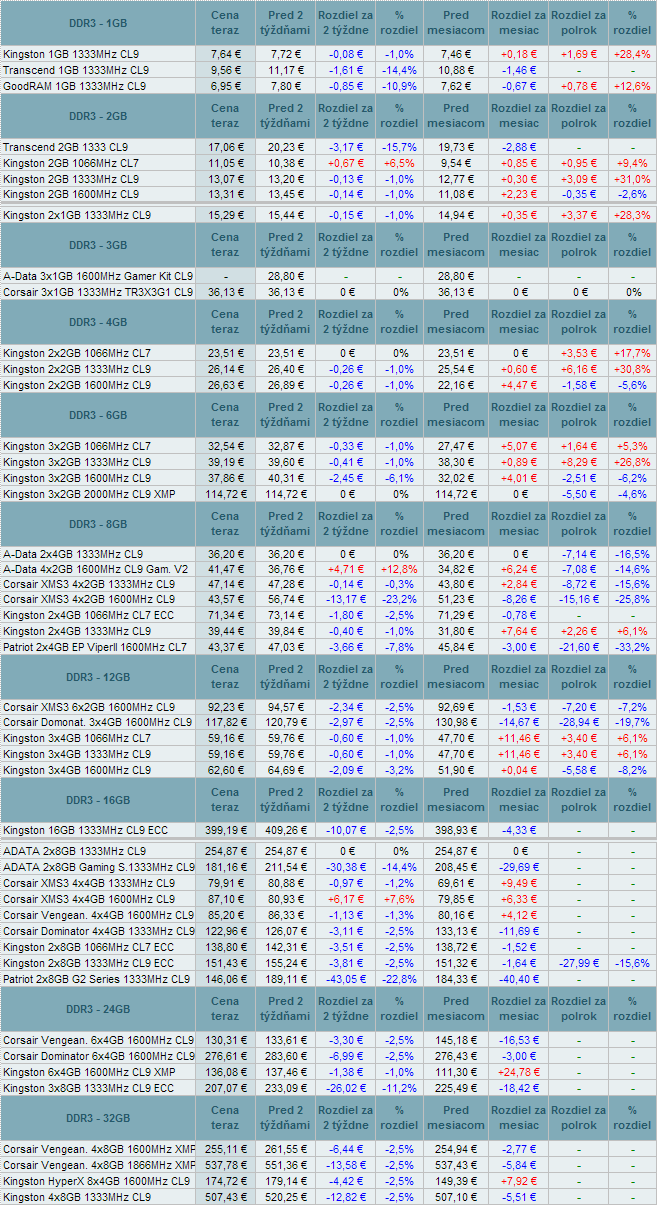This screenshot has width=657, height=1205.
Task: Select 'Kingston 3x4GB 1600MHz CL9' product name
Action: (77, 769)
